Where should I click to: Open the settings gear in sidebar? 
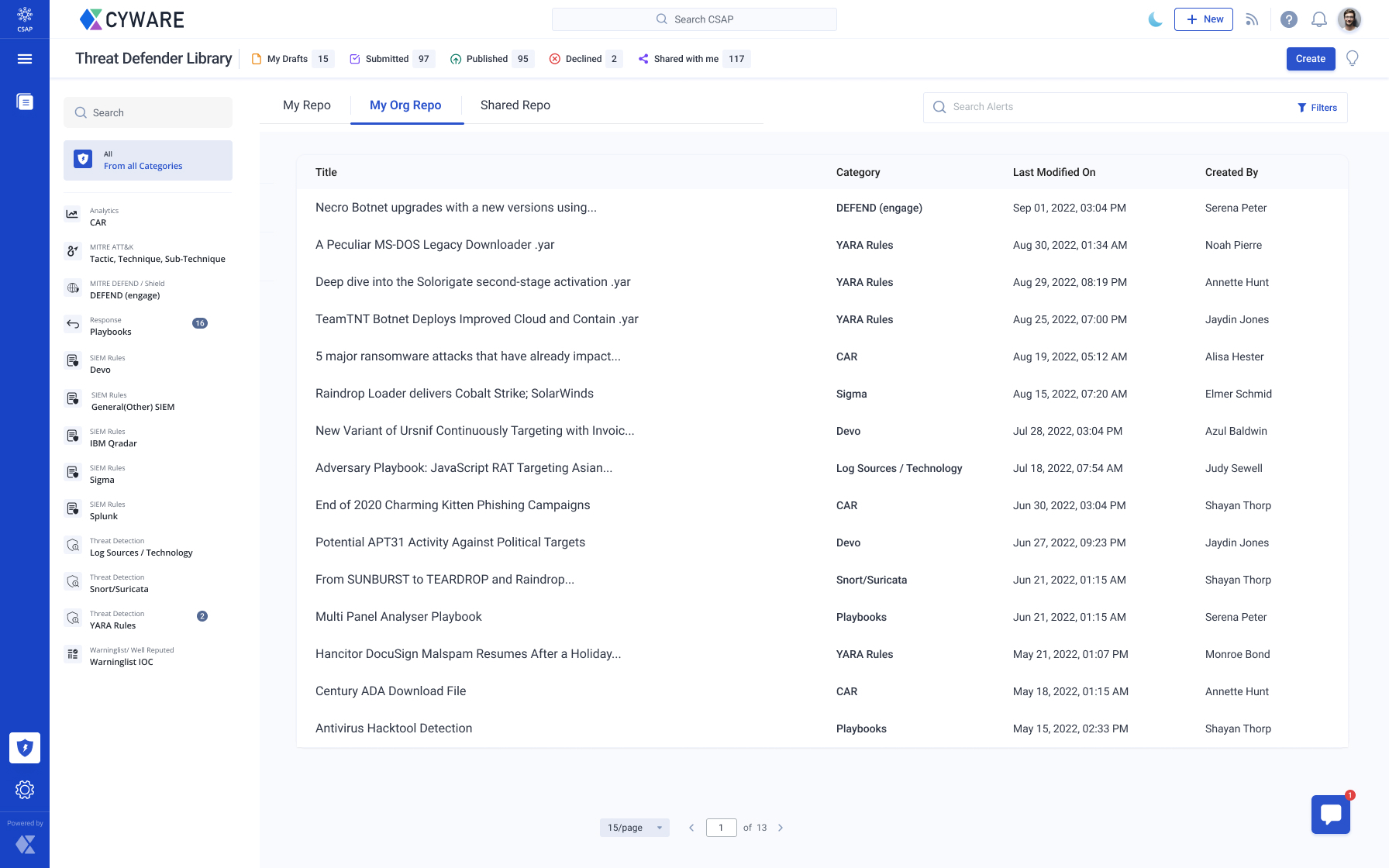click(25, 790)
